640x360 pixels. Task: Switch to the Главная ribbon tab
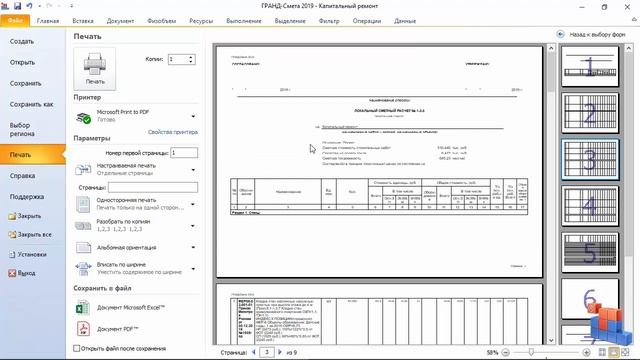point(48,21)
